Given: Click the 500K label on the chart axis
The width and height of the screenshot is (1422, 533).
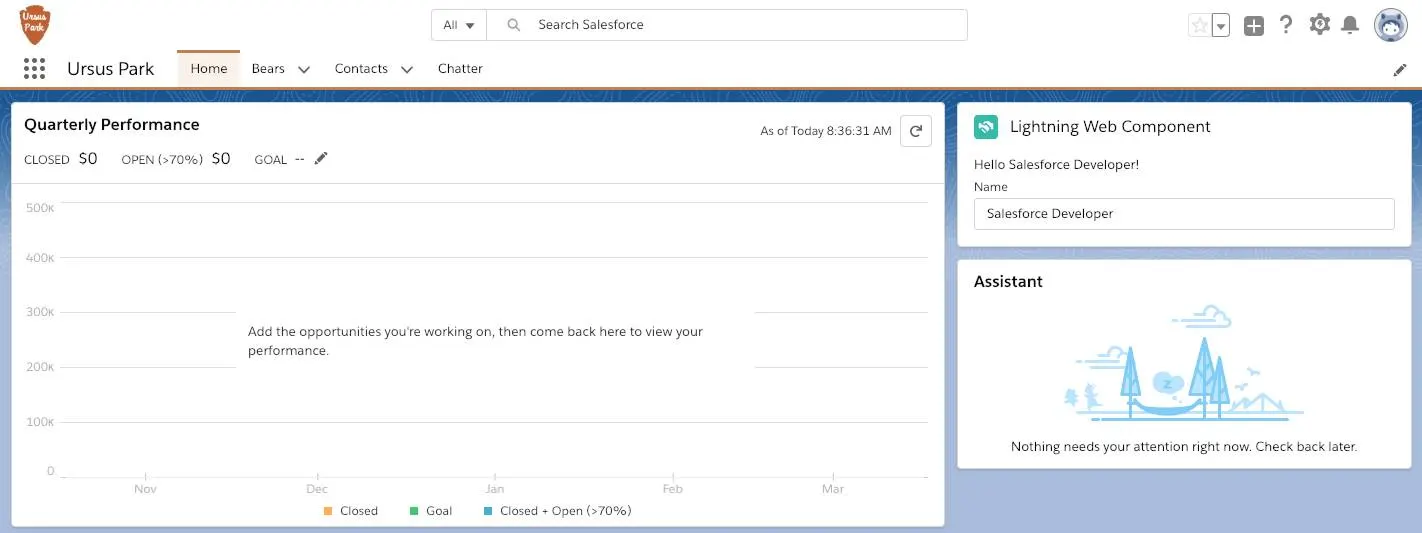Looking at the screenshot, I should pyautogui.click(x=40, y=207).
